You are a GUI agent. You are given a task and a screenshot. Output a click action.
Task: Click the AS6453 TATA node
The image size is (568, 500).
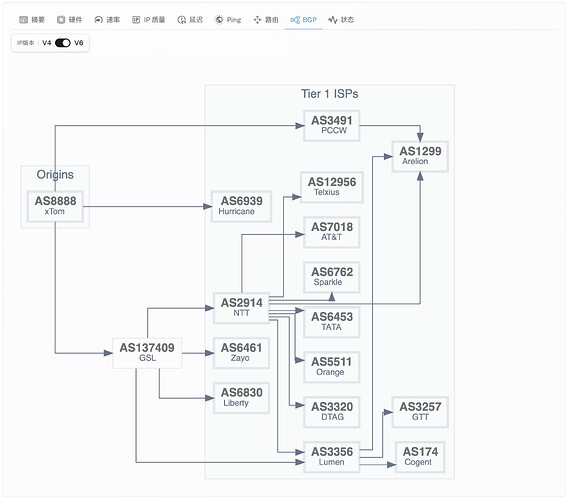pos(332,322)
